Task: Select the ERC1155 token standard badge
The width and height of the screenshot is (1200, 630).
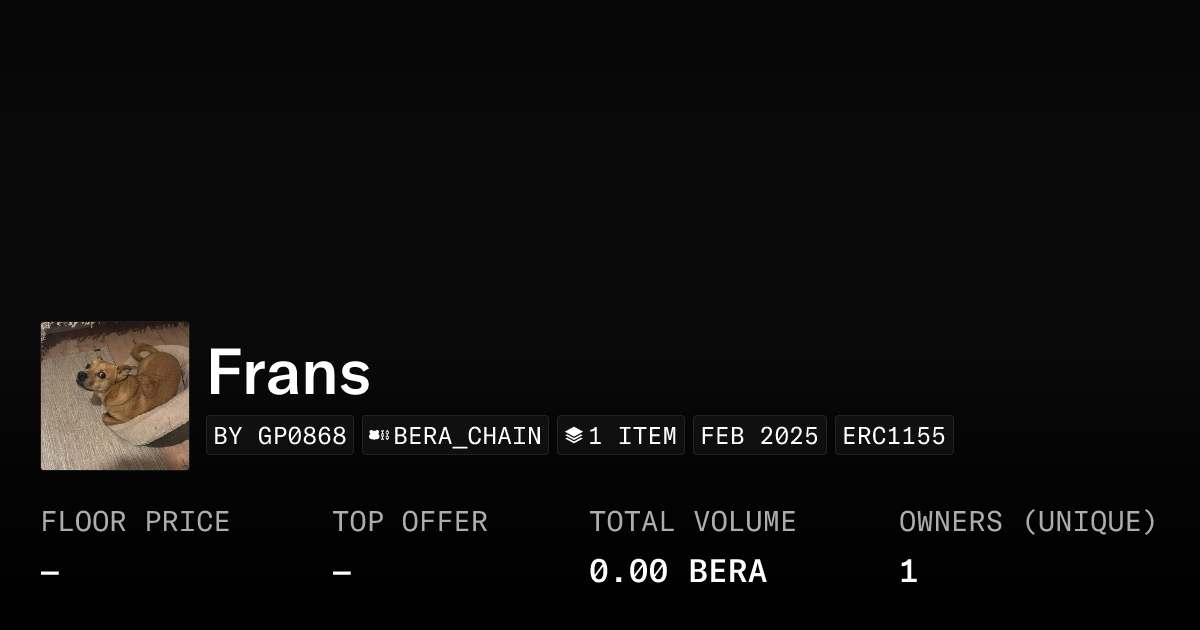Action: [894, 435]
